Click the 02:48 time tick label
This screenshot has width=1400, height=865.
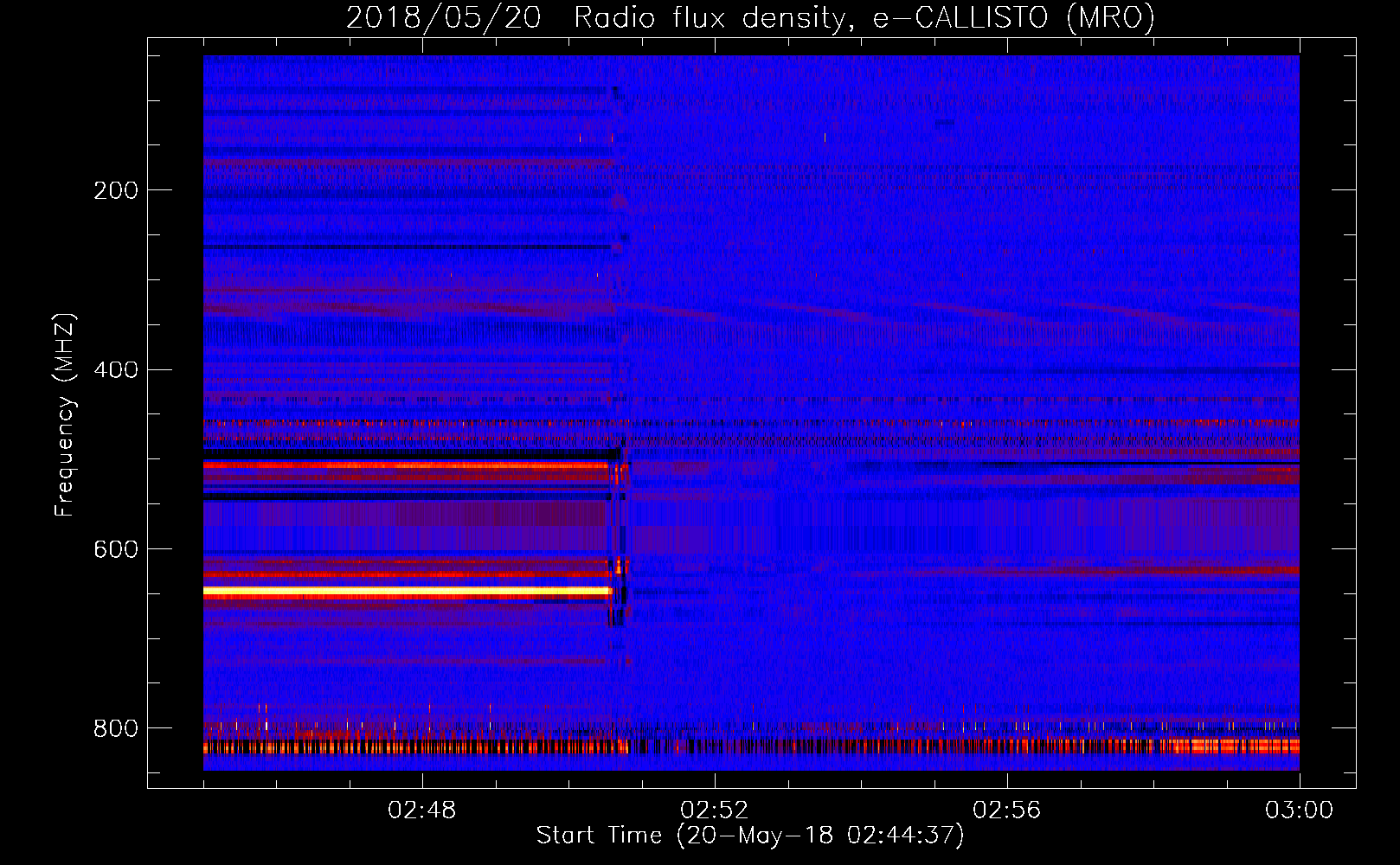422,811
